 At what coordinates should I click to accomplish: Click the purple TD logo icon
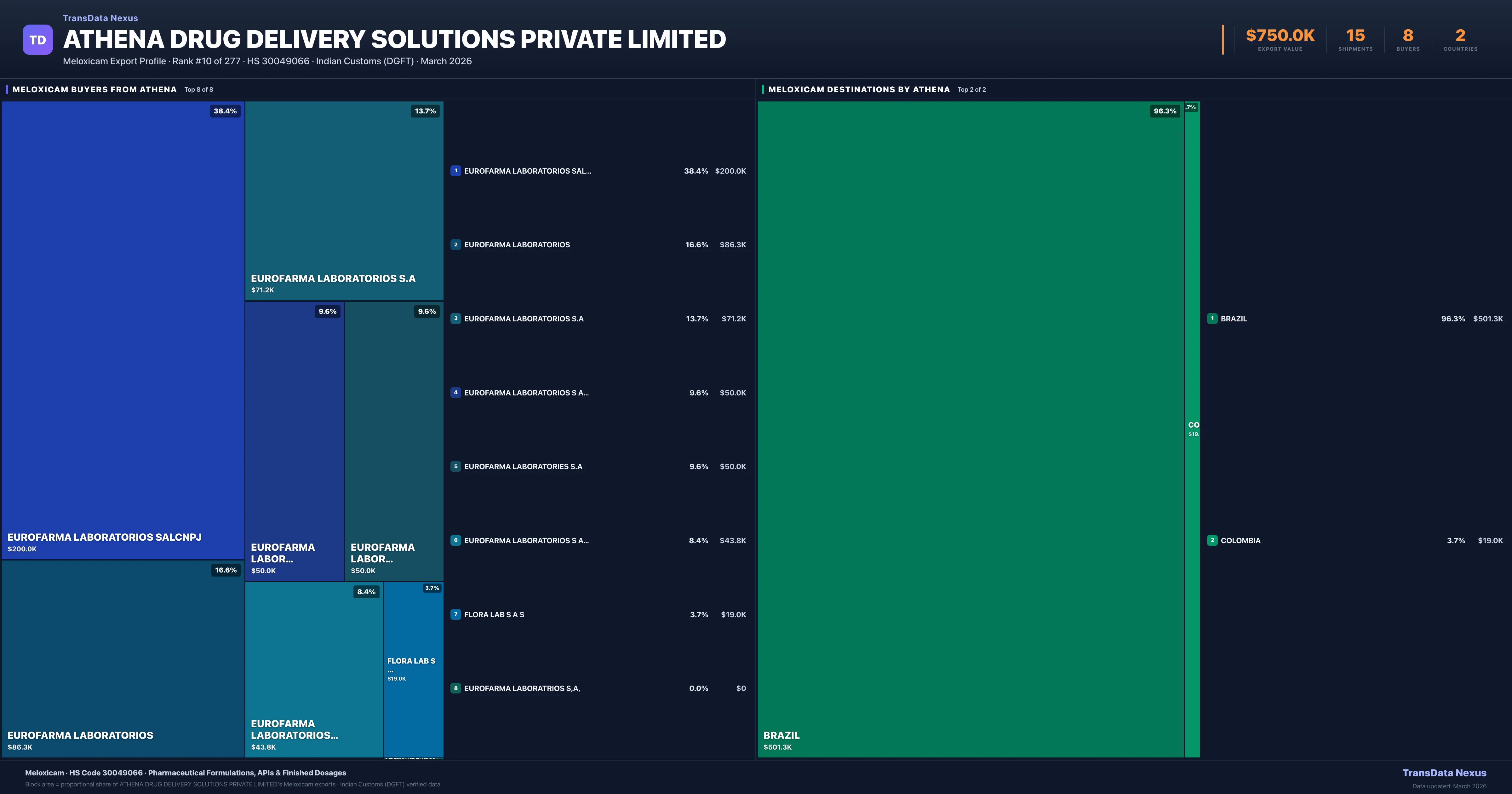tap(37, 40)
